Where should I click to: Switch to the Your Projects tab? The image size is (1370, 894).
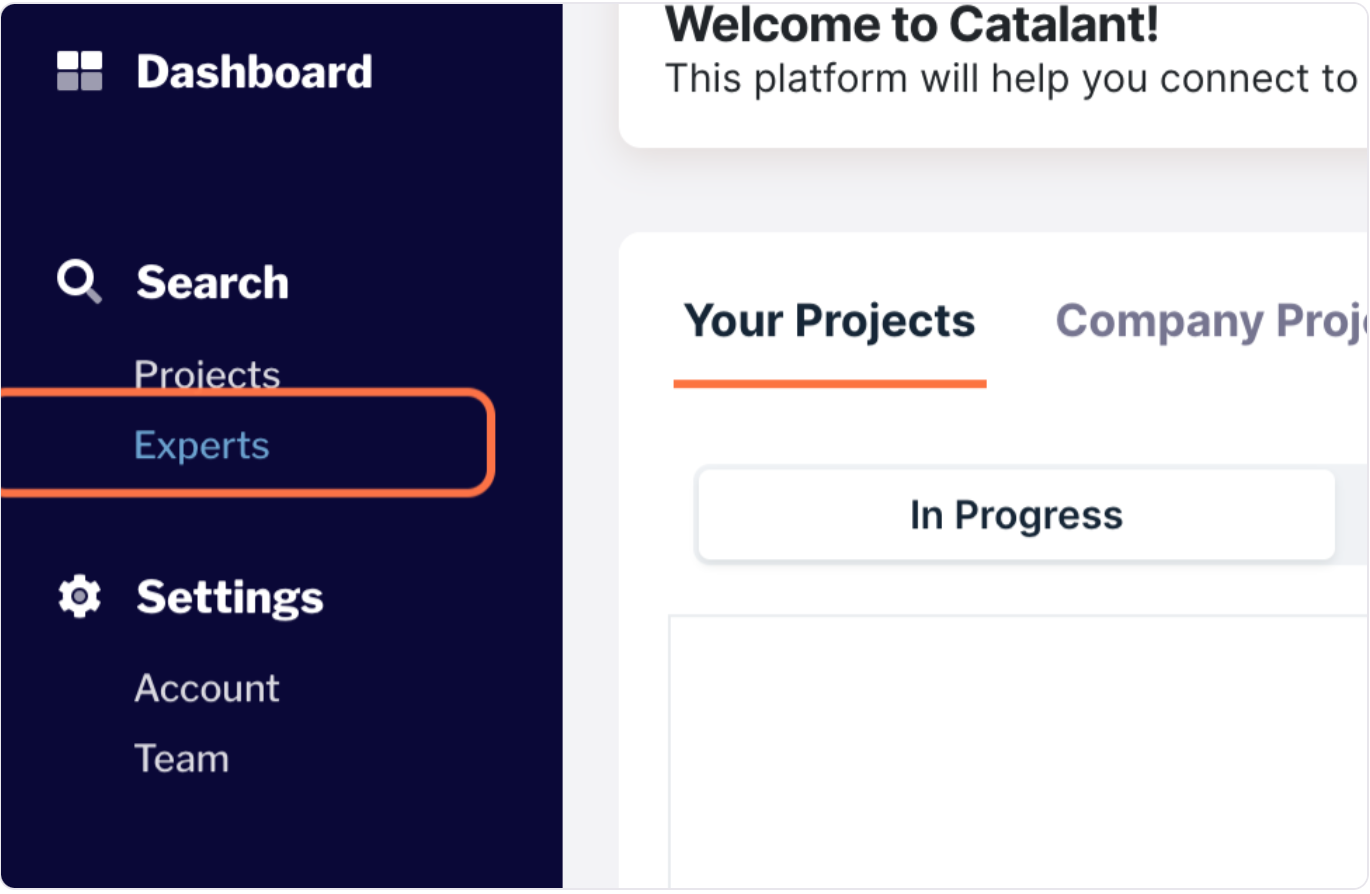pos(829,321)
